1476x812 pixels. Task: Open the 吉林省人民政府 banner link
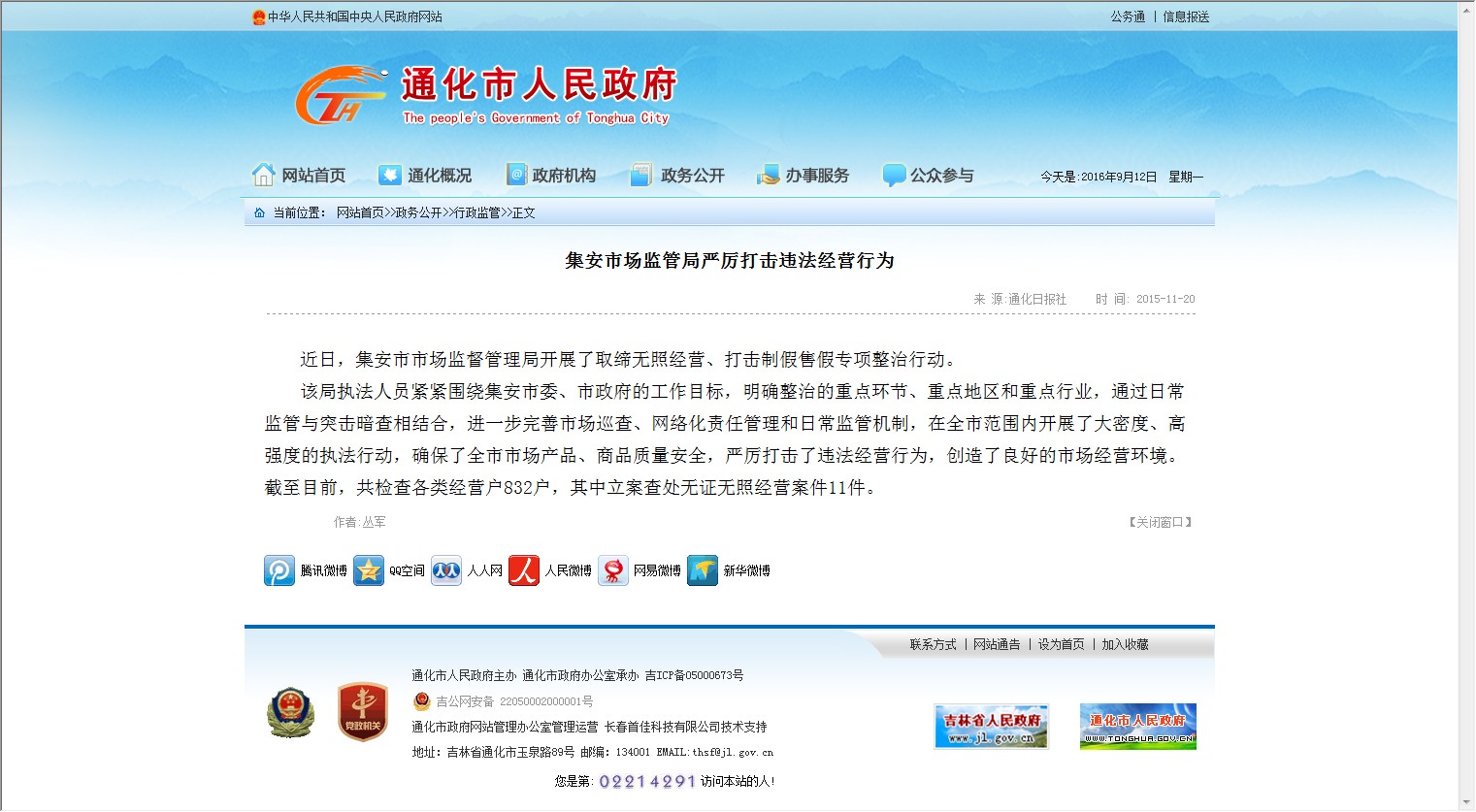pos(991,727)
